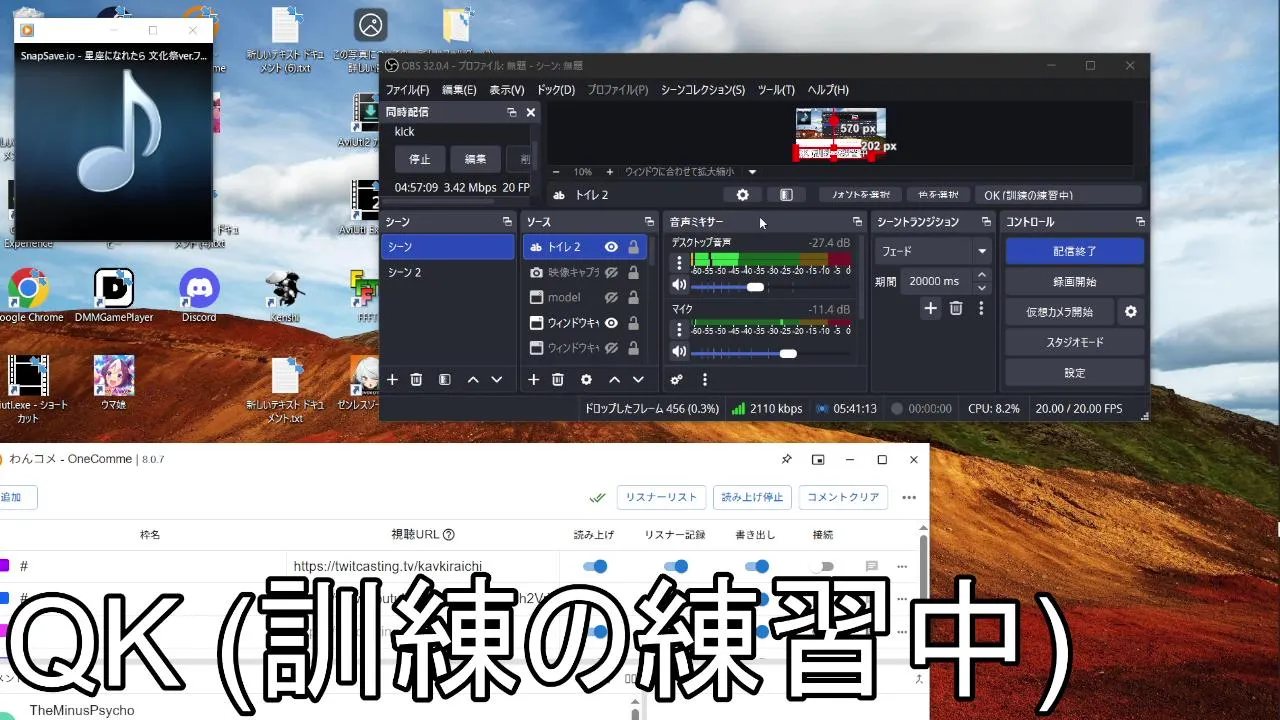Remove selected source with trash icon
The height and width of the screenshot is (720, 1280).
click(558, 380)
